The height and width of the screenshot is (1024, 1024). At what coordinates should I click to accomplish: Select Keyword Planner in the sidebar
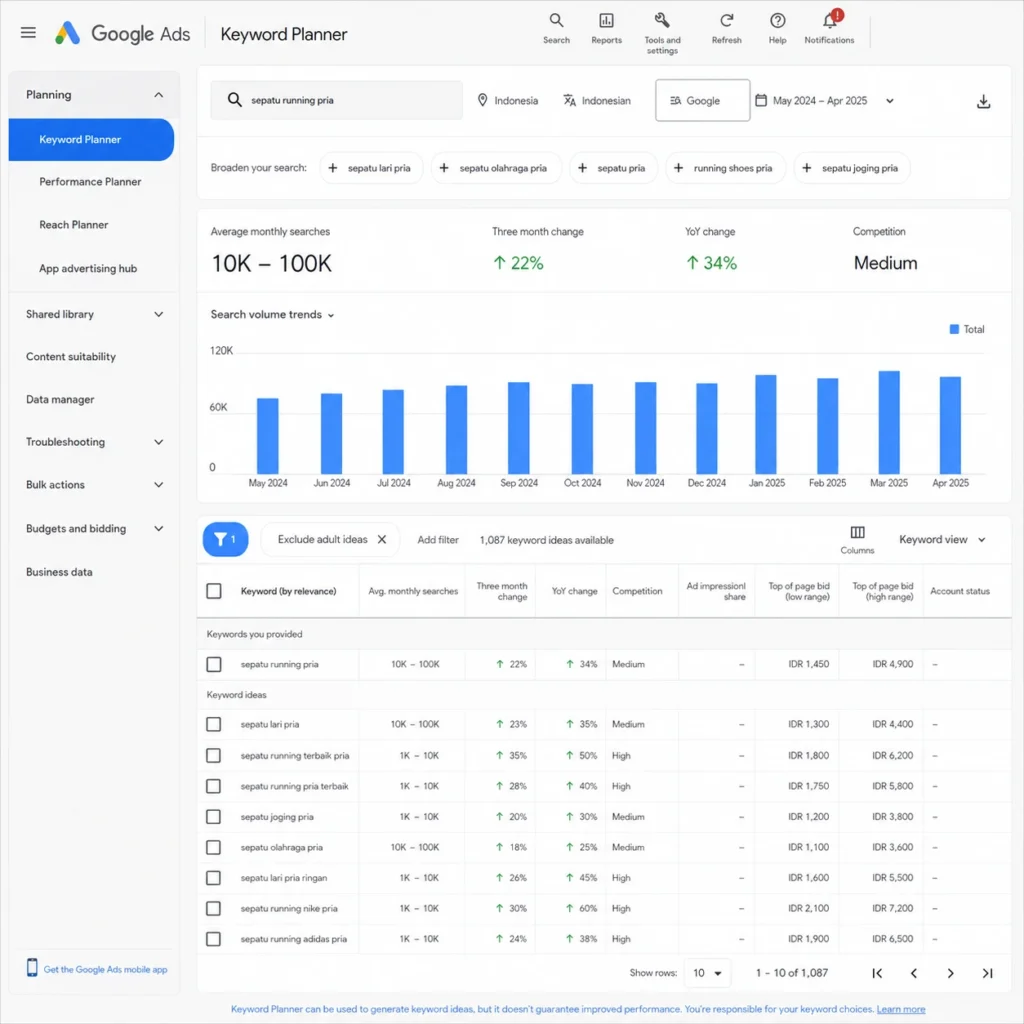click(91, 140)
